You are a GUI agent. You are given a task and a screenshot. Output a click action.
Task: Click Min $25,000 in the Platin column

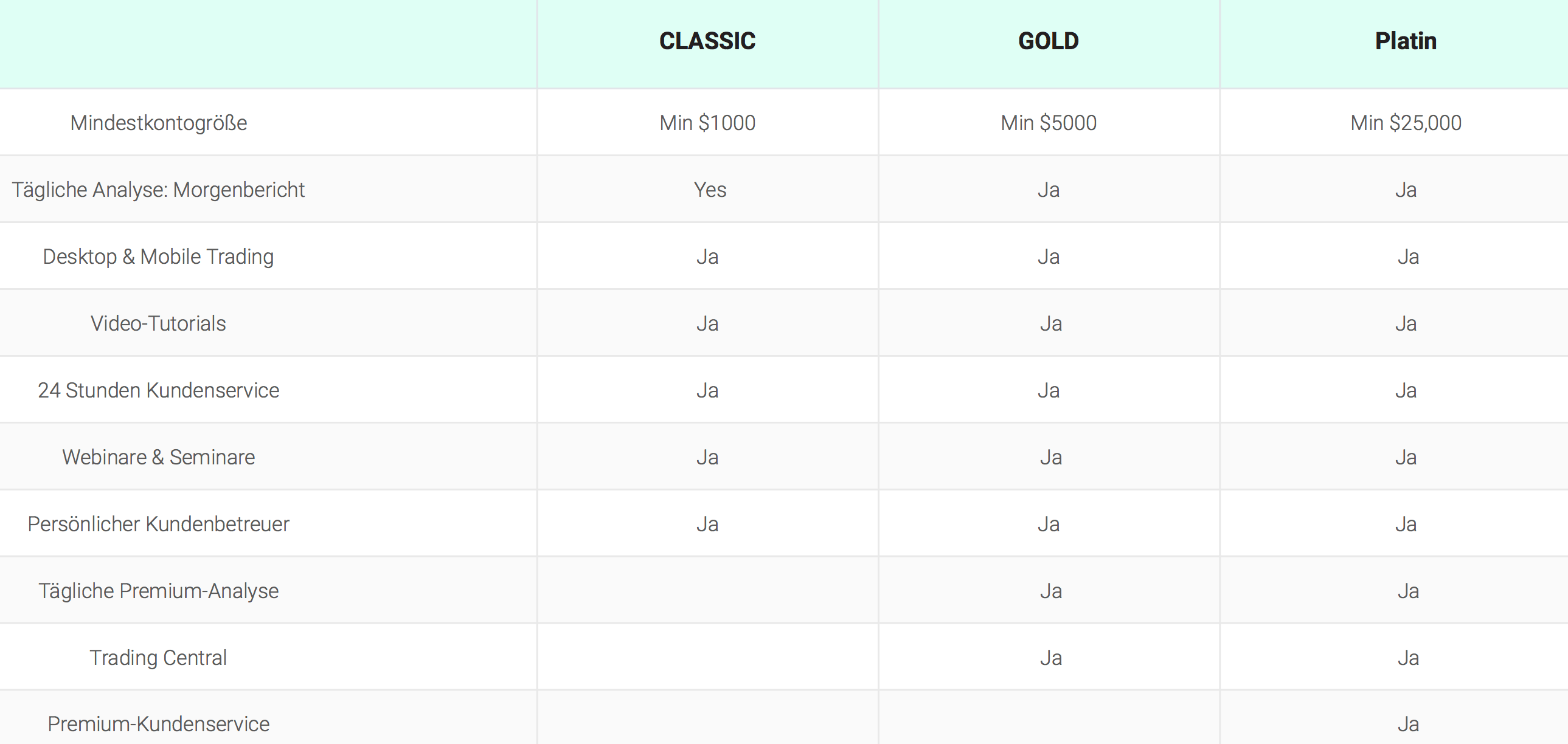pyautogui.click(x=1406, y=123)
